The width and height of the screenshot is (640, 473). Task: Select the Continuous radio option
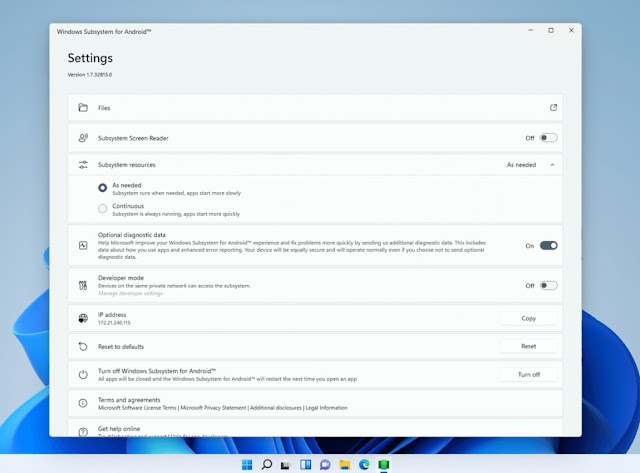click(x=102, y=209)
